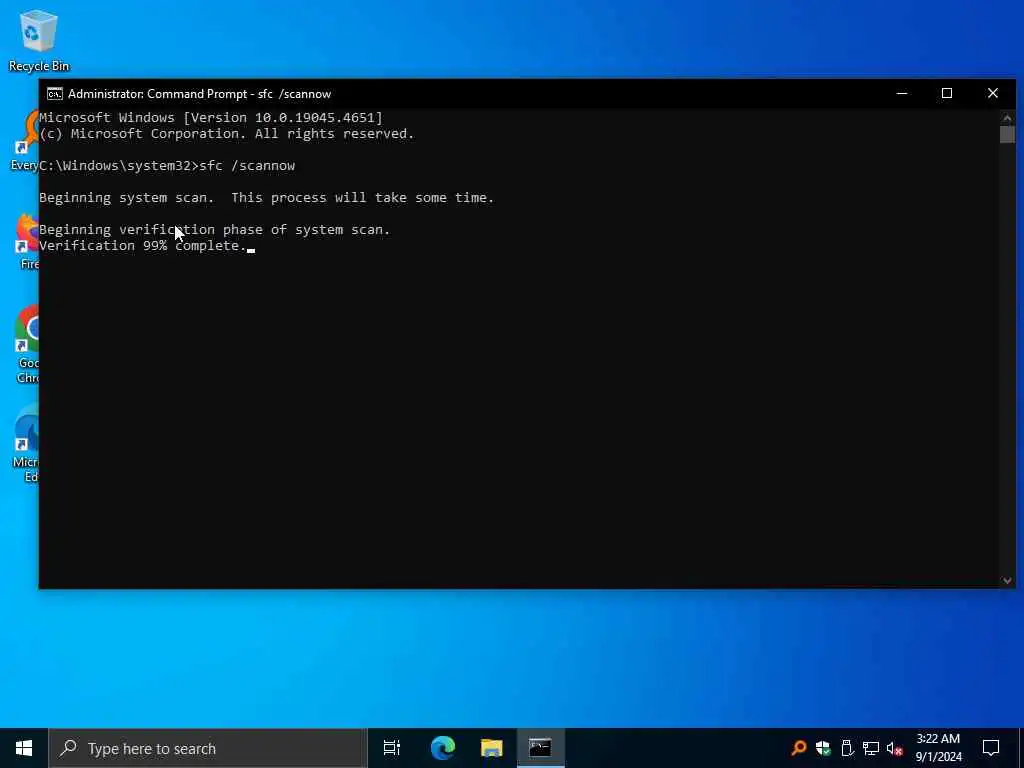Click the '(c) Microsoft Corporation' line
Viewport: 1024px width, 768px height.
226,134
